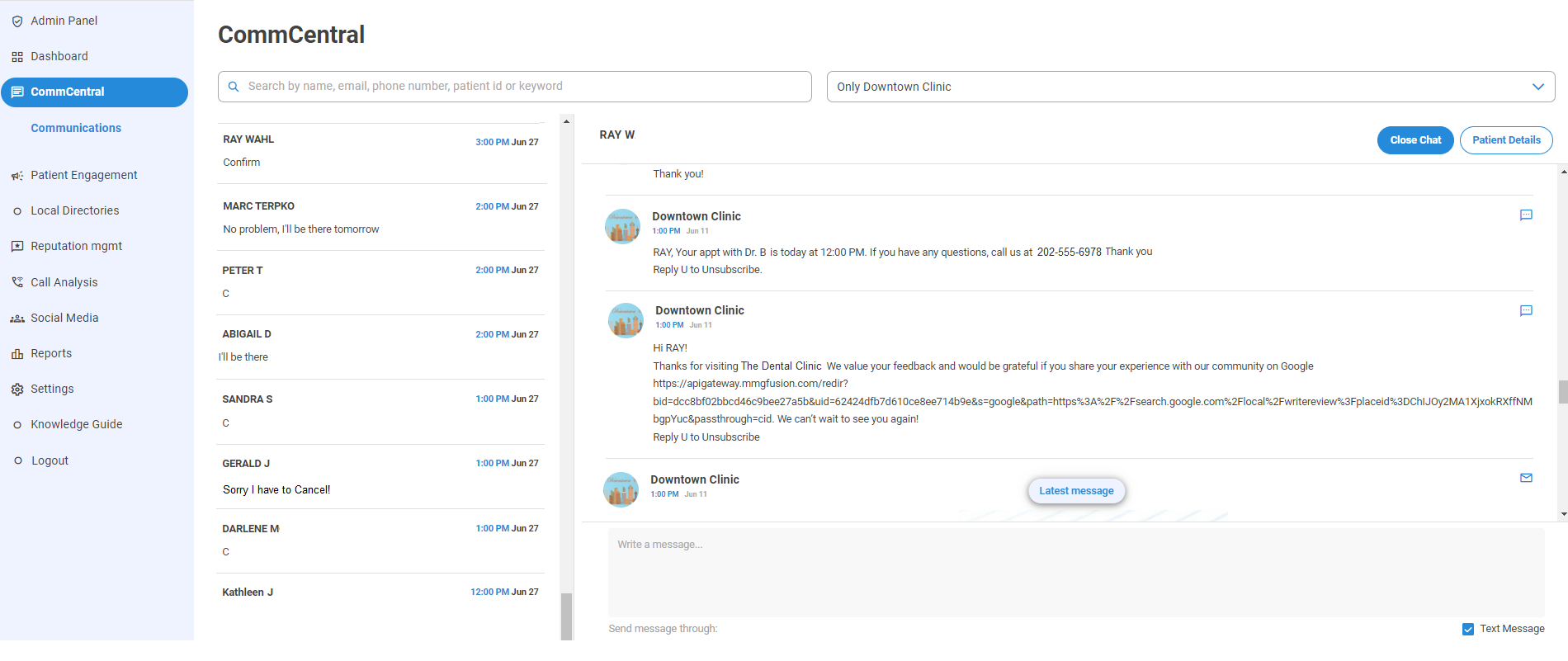
Task: Open Knowledge Guide in sidebar
Action: pos(76,424)
